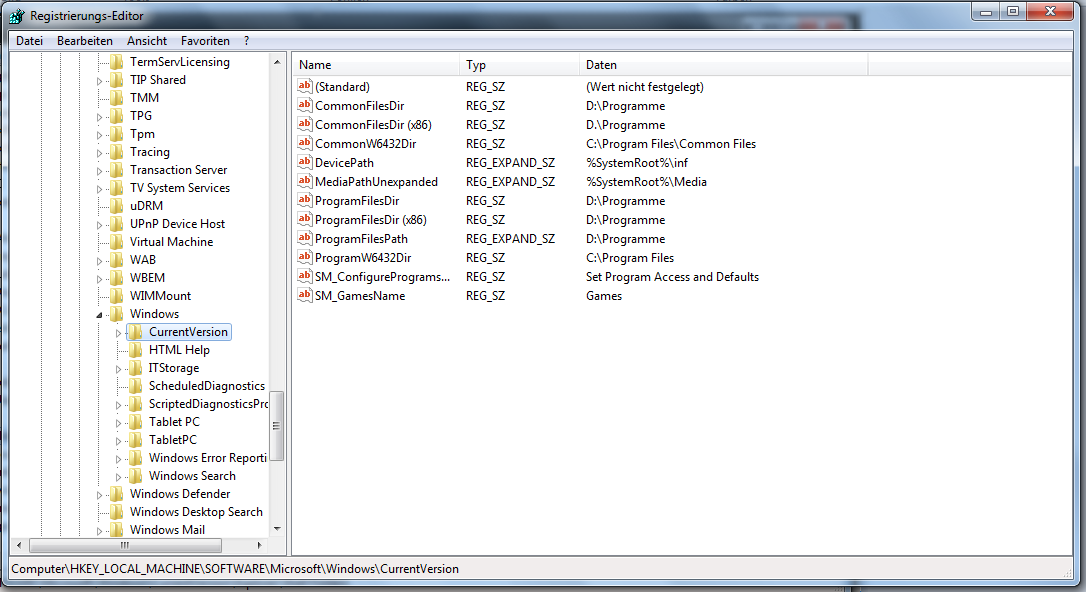The image size is (1086, 592).
Task: Click the ScheduledDiagnostics folder icon
Action: point(136,386)
